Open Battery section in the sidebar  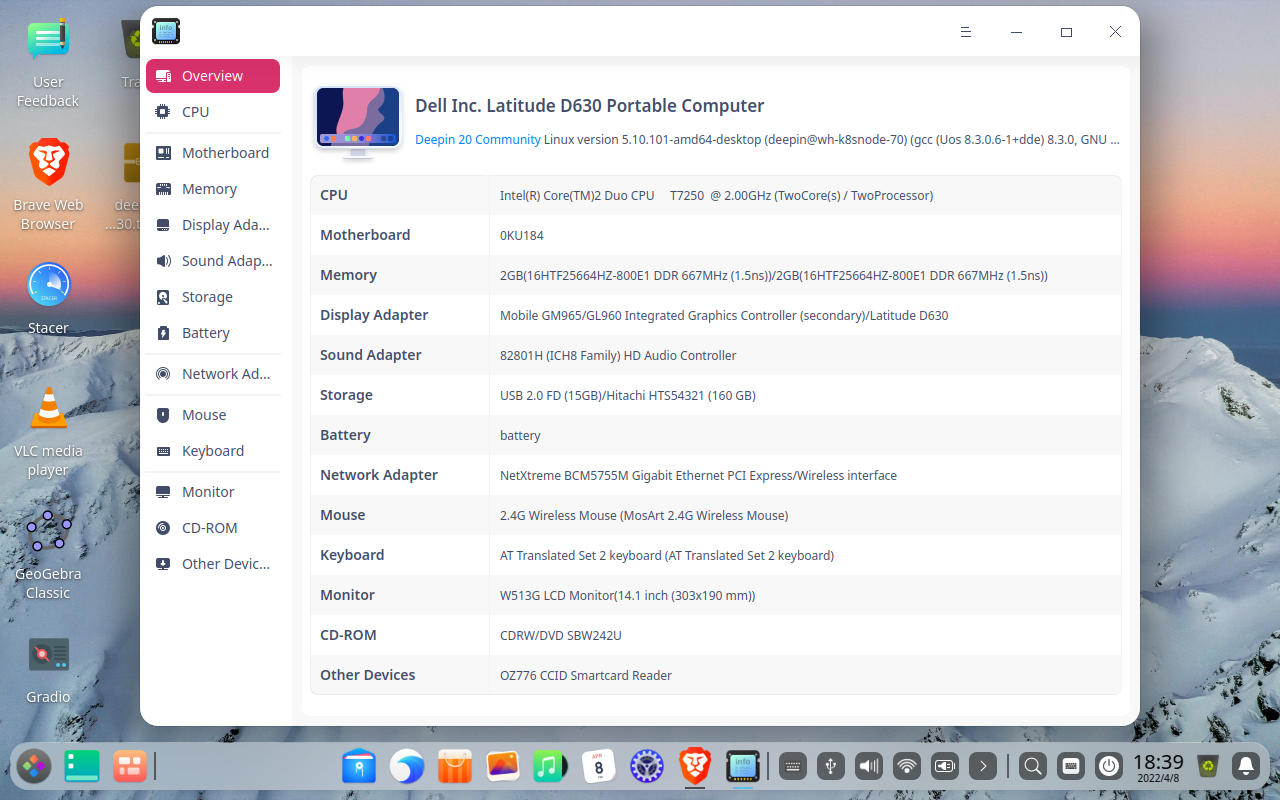[213, 333]
